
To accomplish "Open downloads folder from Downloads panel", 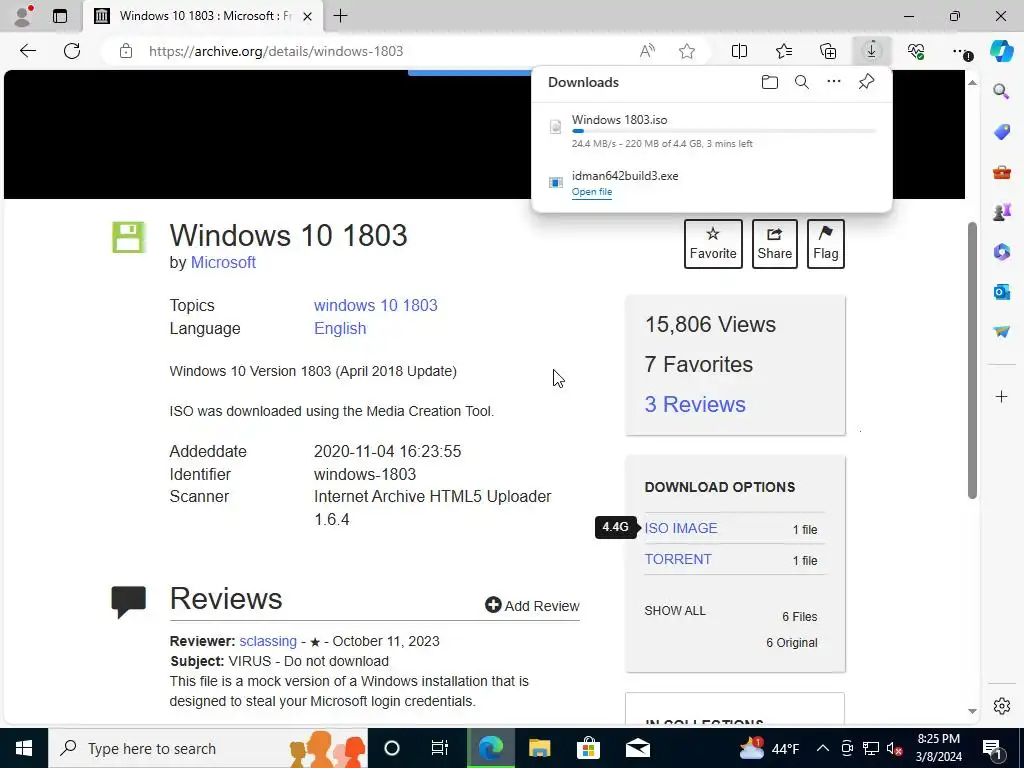I will [x=769, y=82].
